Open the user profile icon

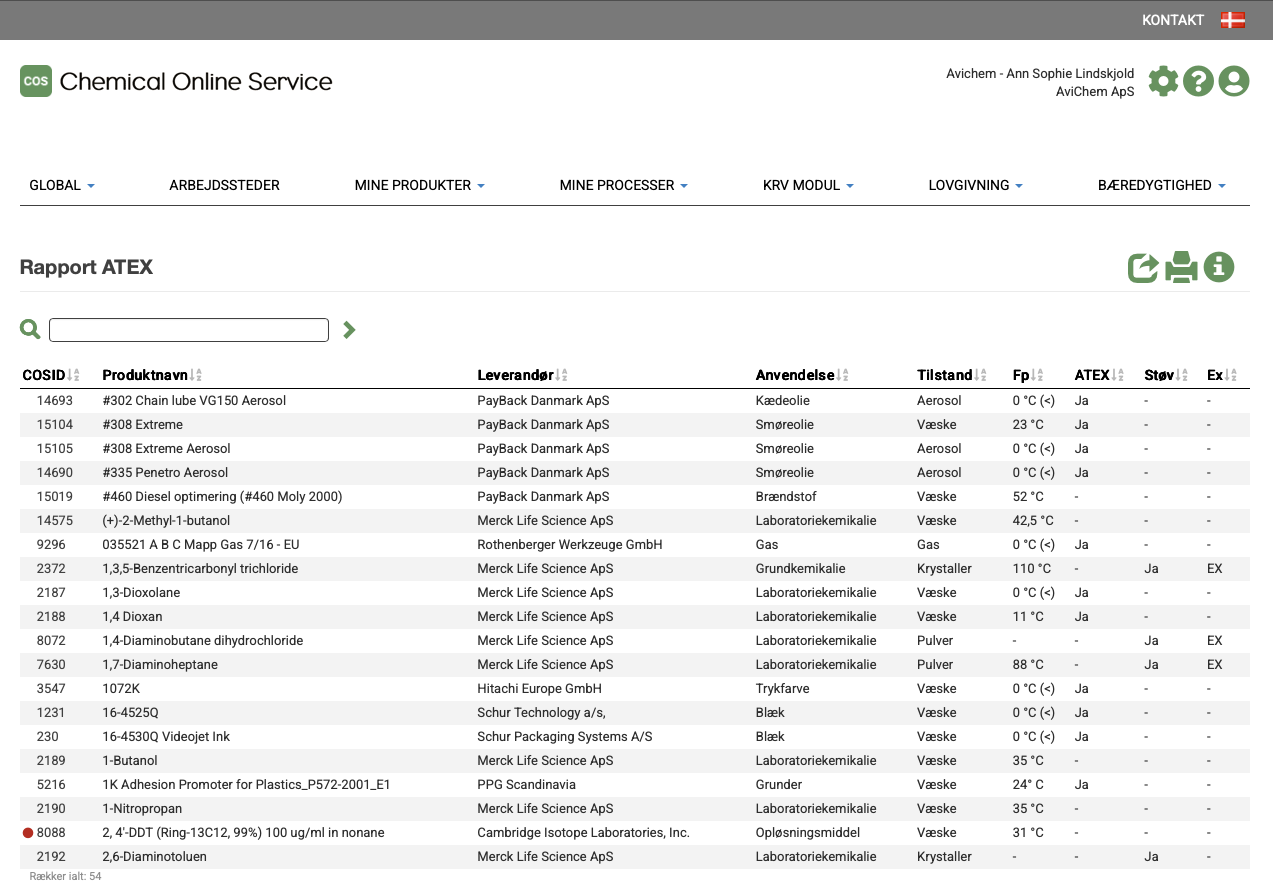click(1234, 81)
